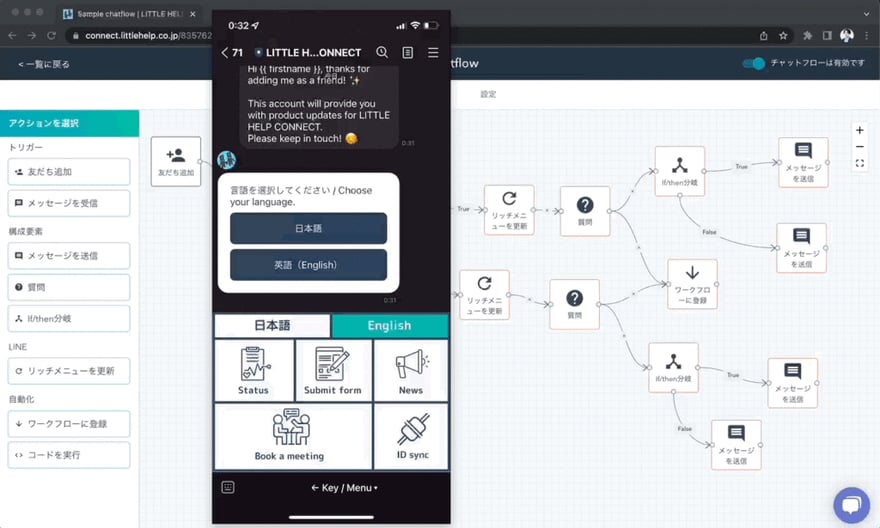Toggle the chatflow enabled switch
Viewport: 880px width, 528px height.
pos(754,64)
